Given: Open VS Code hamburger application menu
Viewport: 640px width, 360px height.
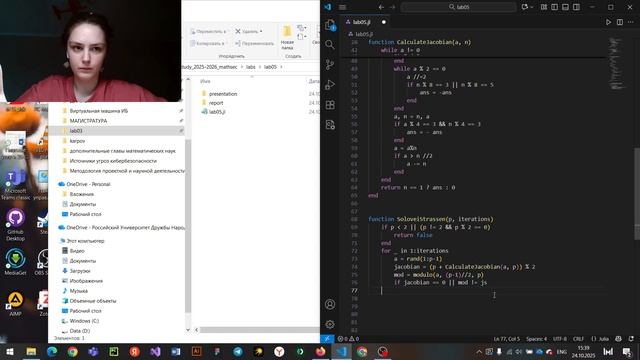Looking at the screenshot, I should coord(342,7).
